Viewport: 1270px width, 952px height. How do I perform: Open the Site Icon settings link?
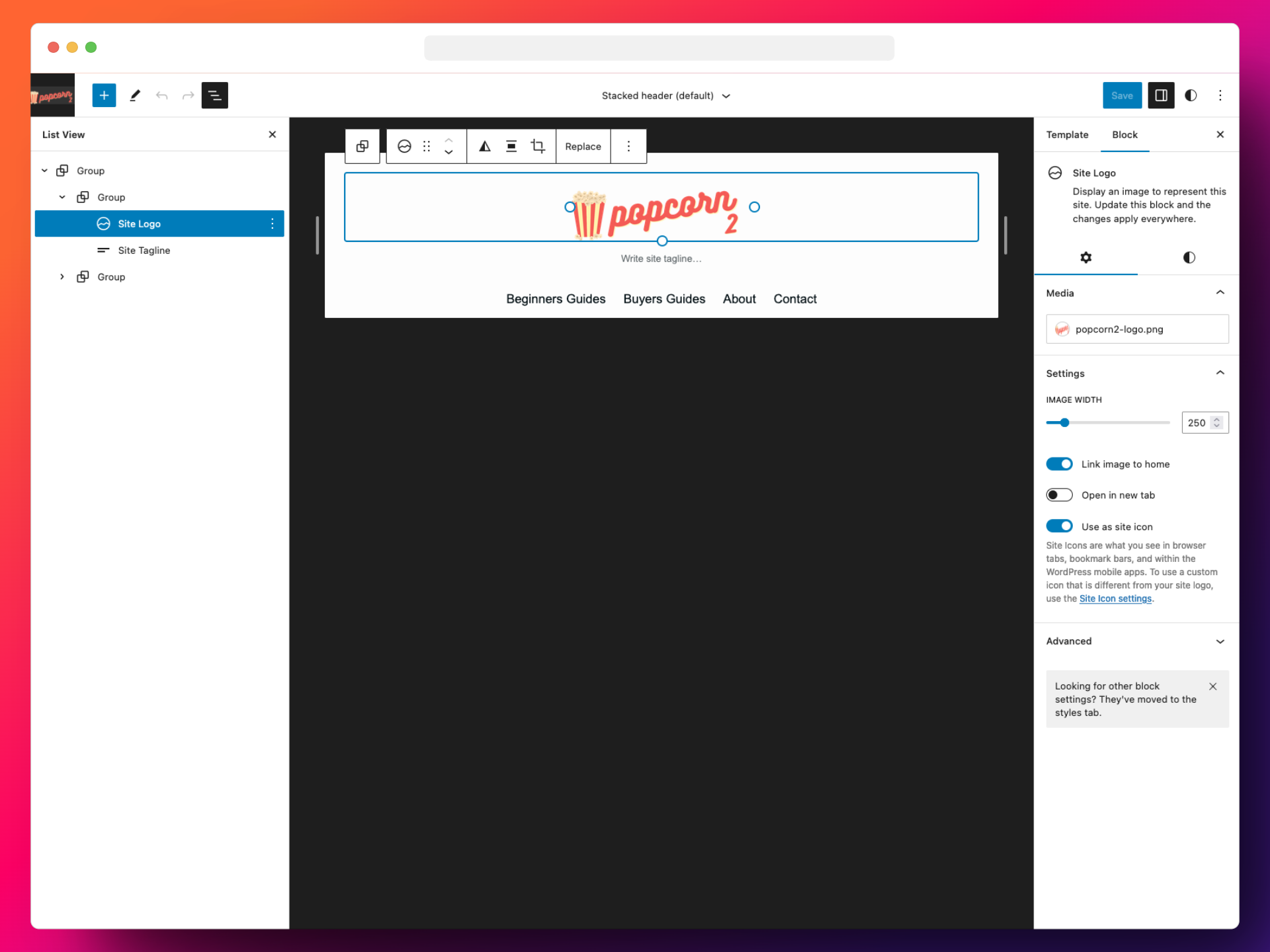[1115, 598]
